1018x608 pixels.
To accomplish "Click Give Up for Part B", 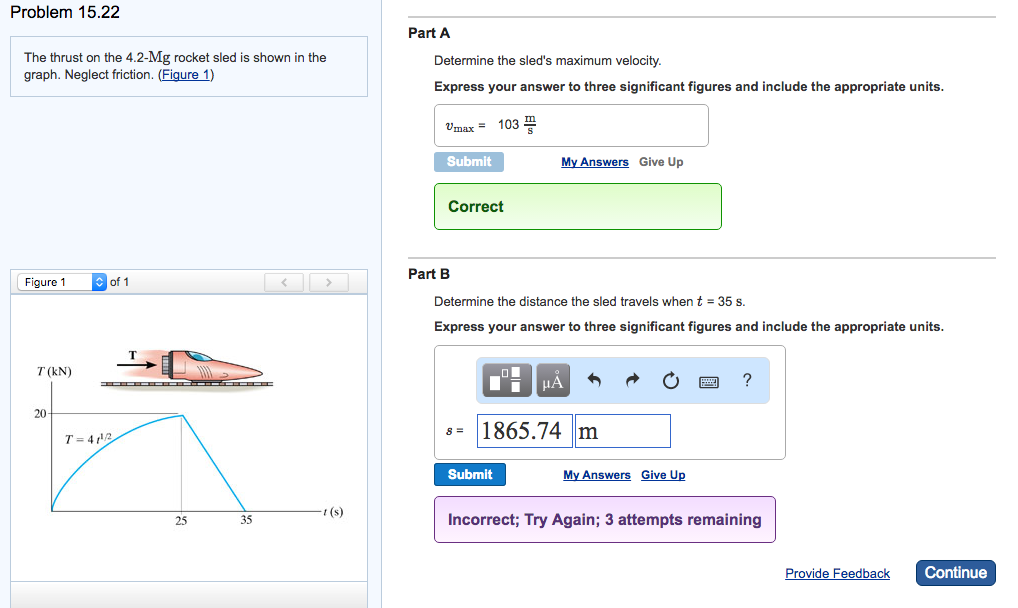I will tap(662, 474).
